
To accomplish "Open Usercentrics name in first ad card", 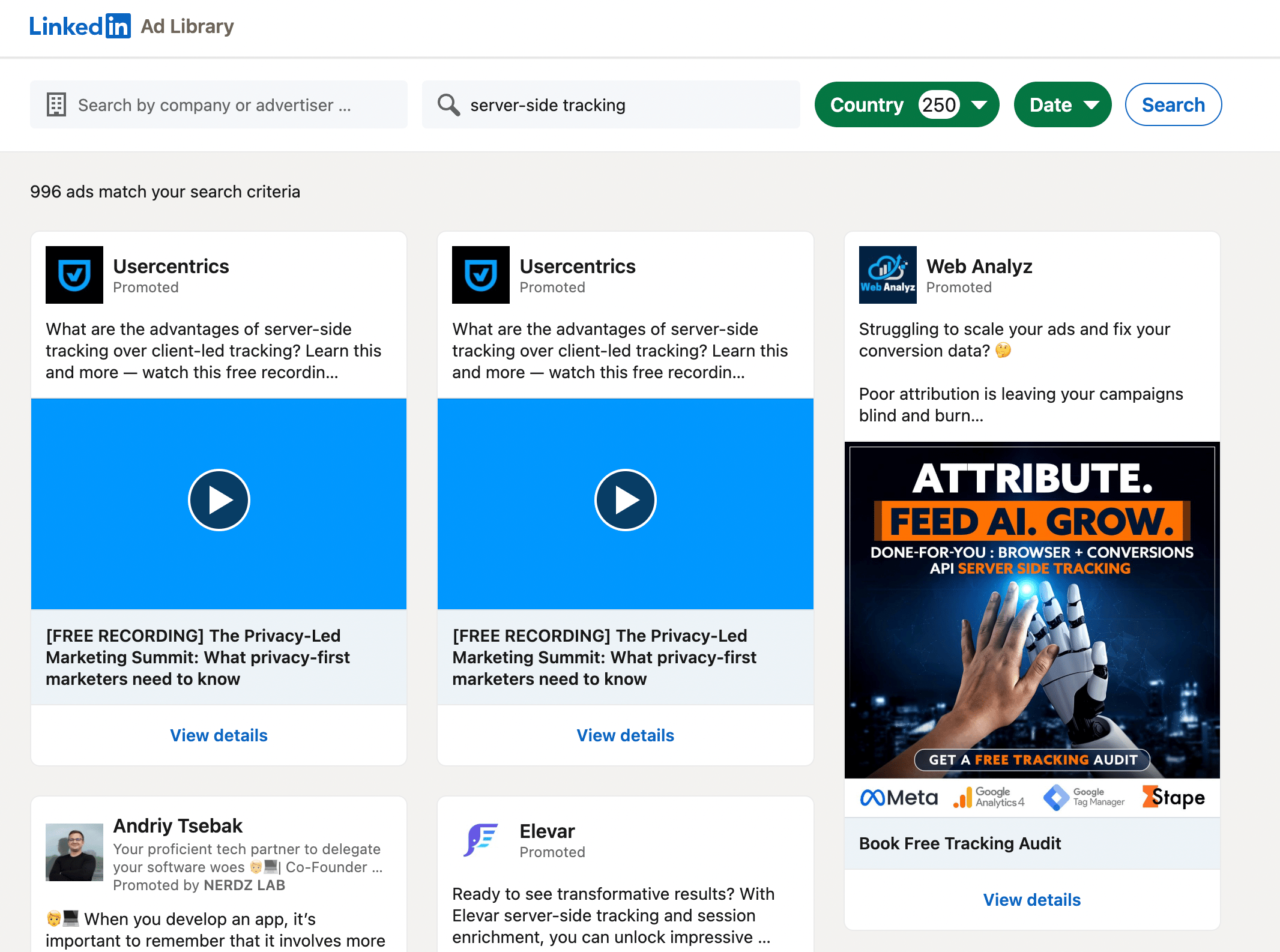I will [171, 266].
